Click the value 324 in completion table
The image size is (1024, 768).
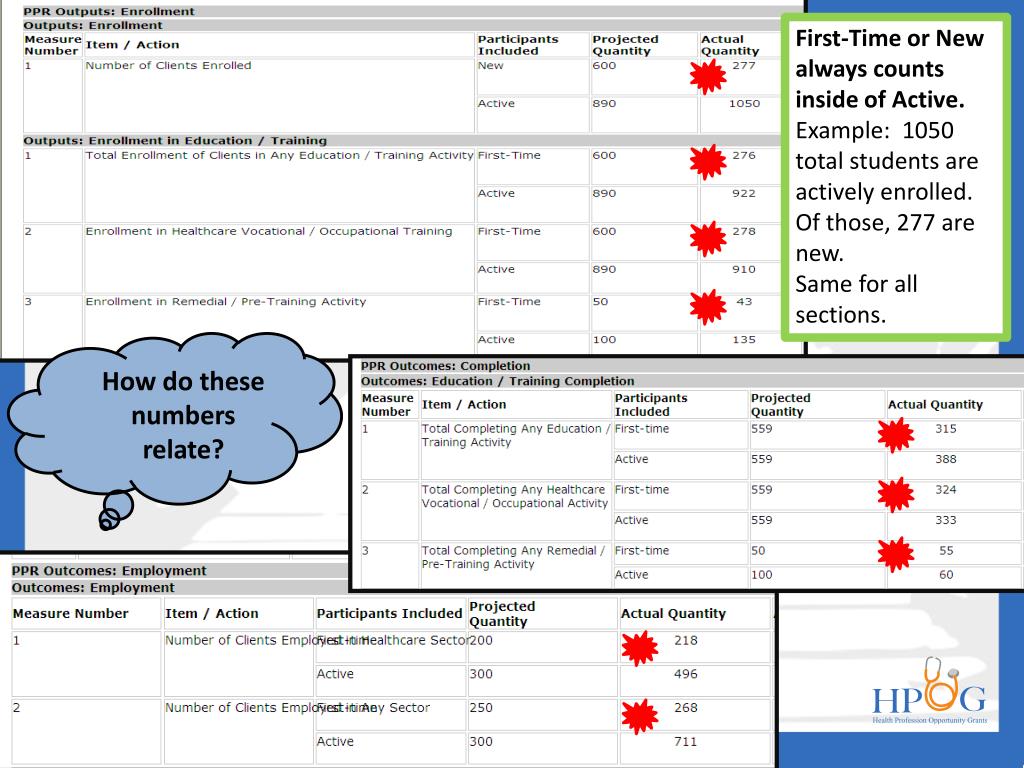click(946, 490)
